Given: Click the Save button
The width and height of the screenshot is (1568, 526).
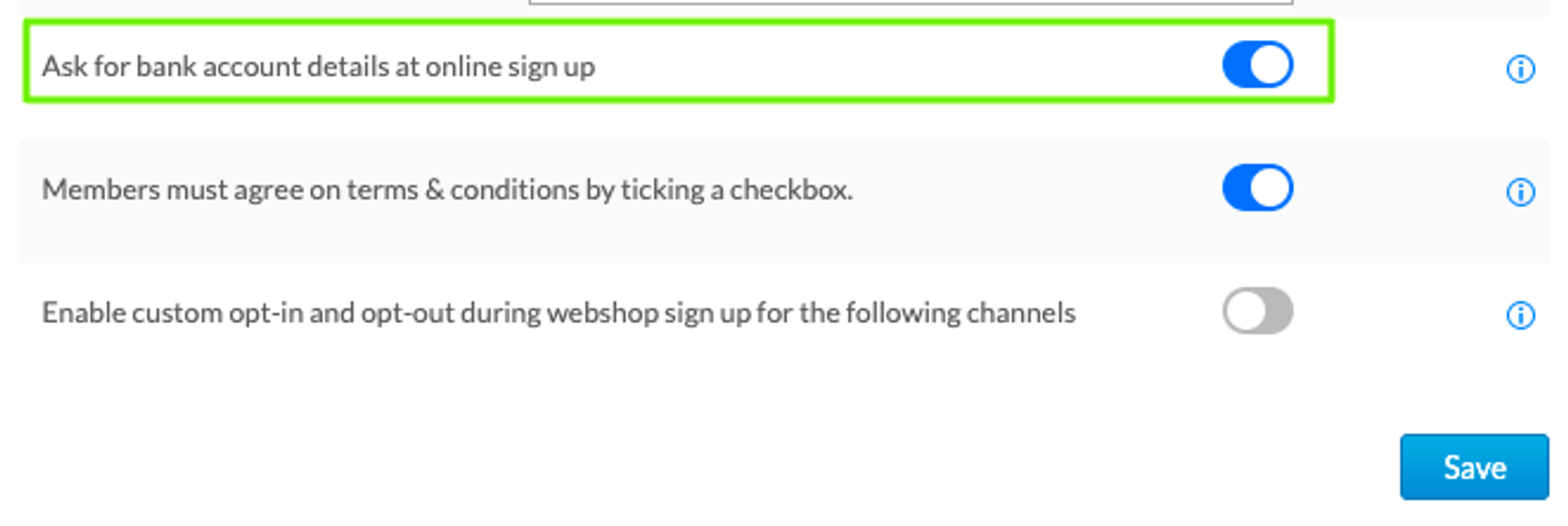Looking at the screenshot, I should [1474, 467].
